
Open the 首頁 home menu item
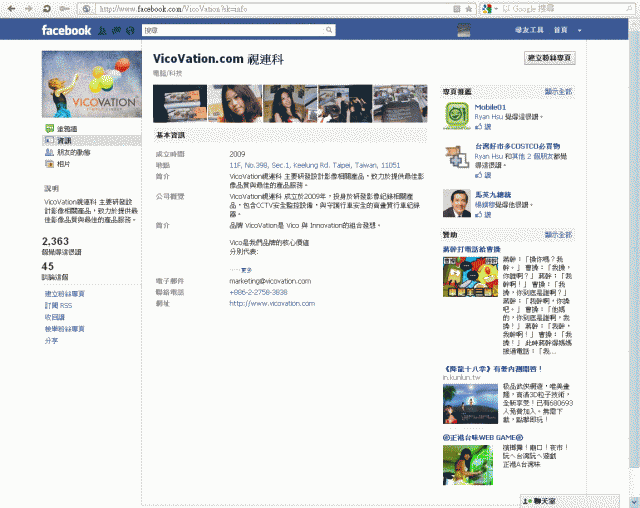560,30
